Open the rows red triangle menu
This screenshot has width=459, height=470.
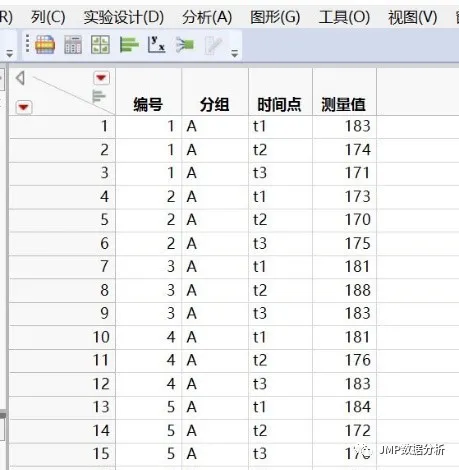pos(23,107)
